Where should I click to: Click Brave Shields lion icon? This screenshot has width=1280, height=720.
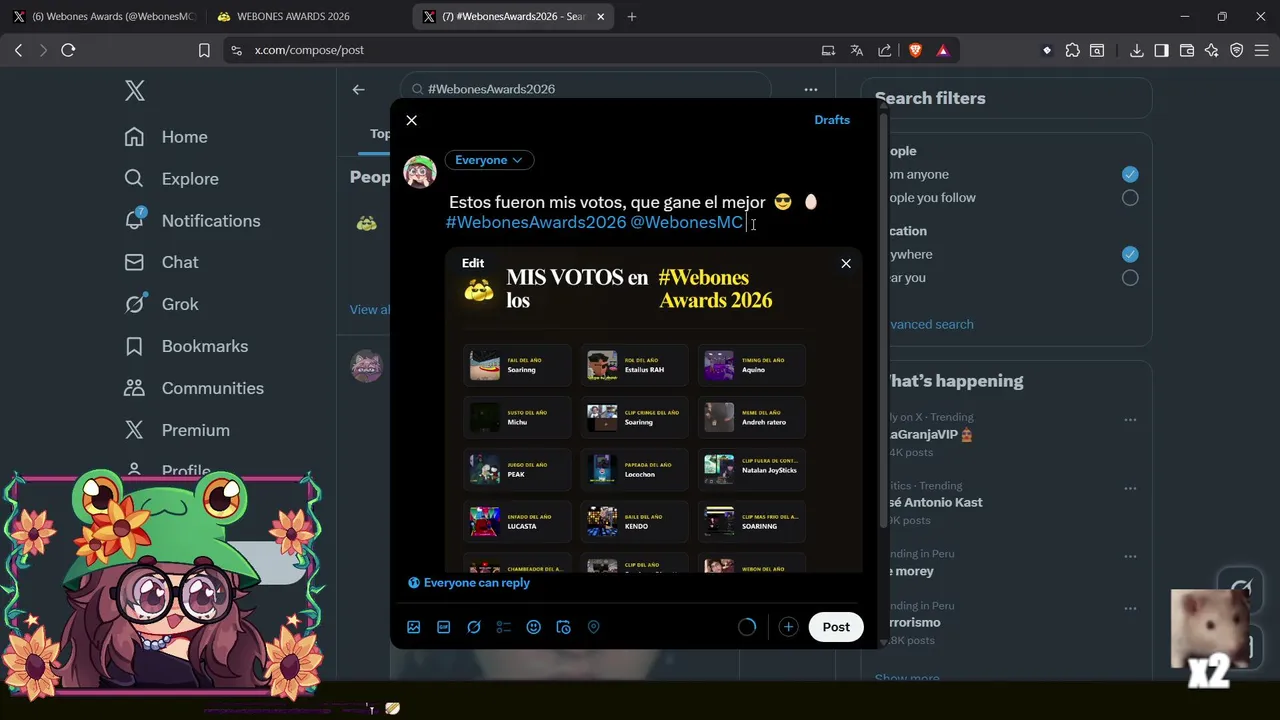[x=915, y=50]
